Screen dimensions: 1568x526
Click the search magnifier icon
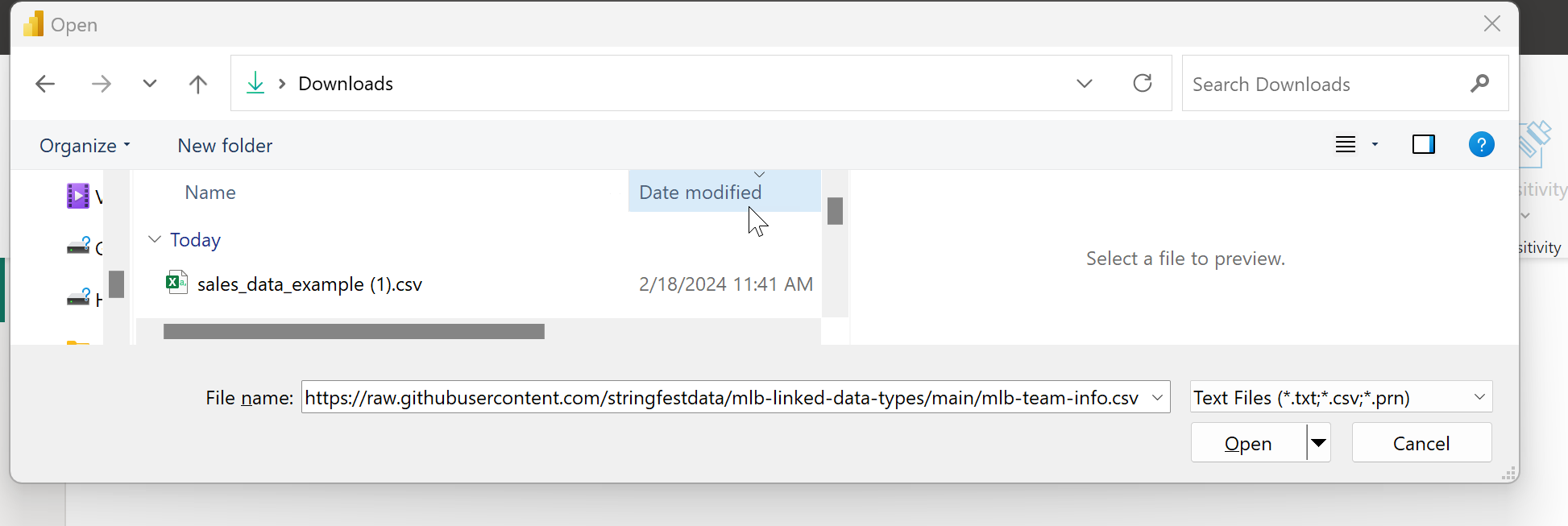[1479, 84]
